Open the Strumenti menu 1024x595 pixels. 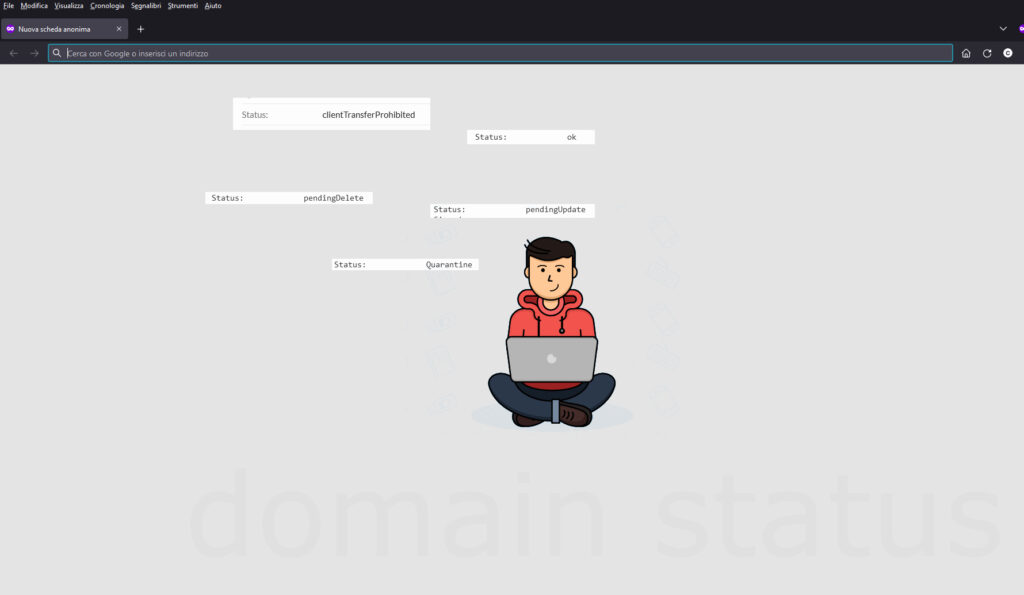[x=183, y=6]
